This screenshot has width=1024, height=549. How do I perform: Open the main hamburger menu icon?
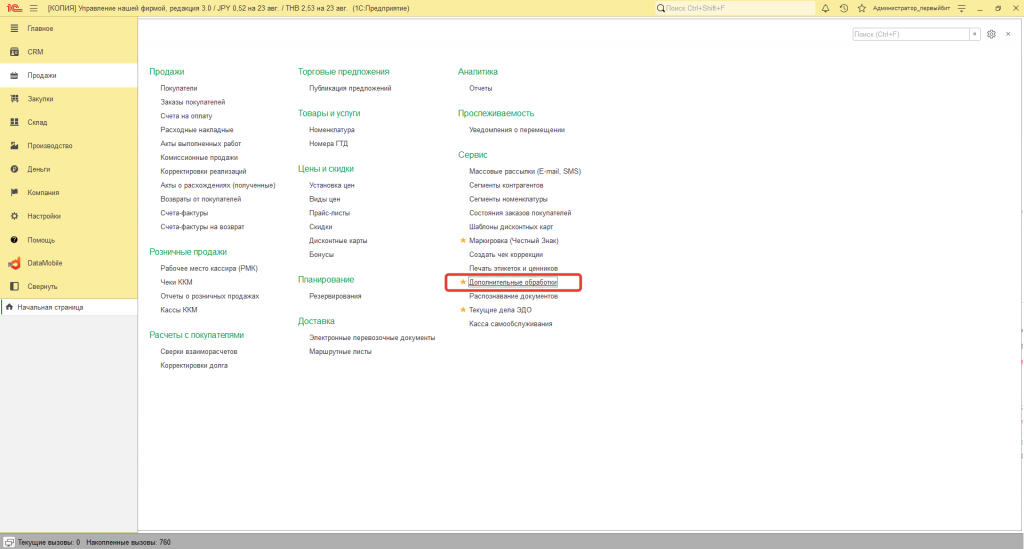coord(33,8)
